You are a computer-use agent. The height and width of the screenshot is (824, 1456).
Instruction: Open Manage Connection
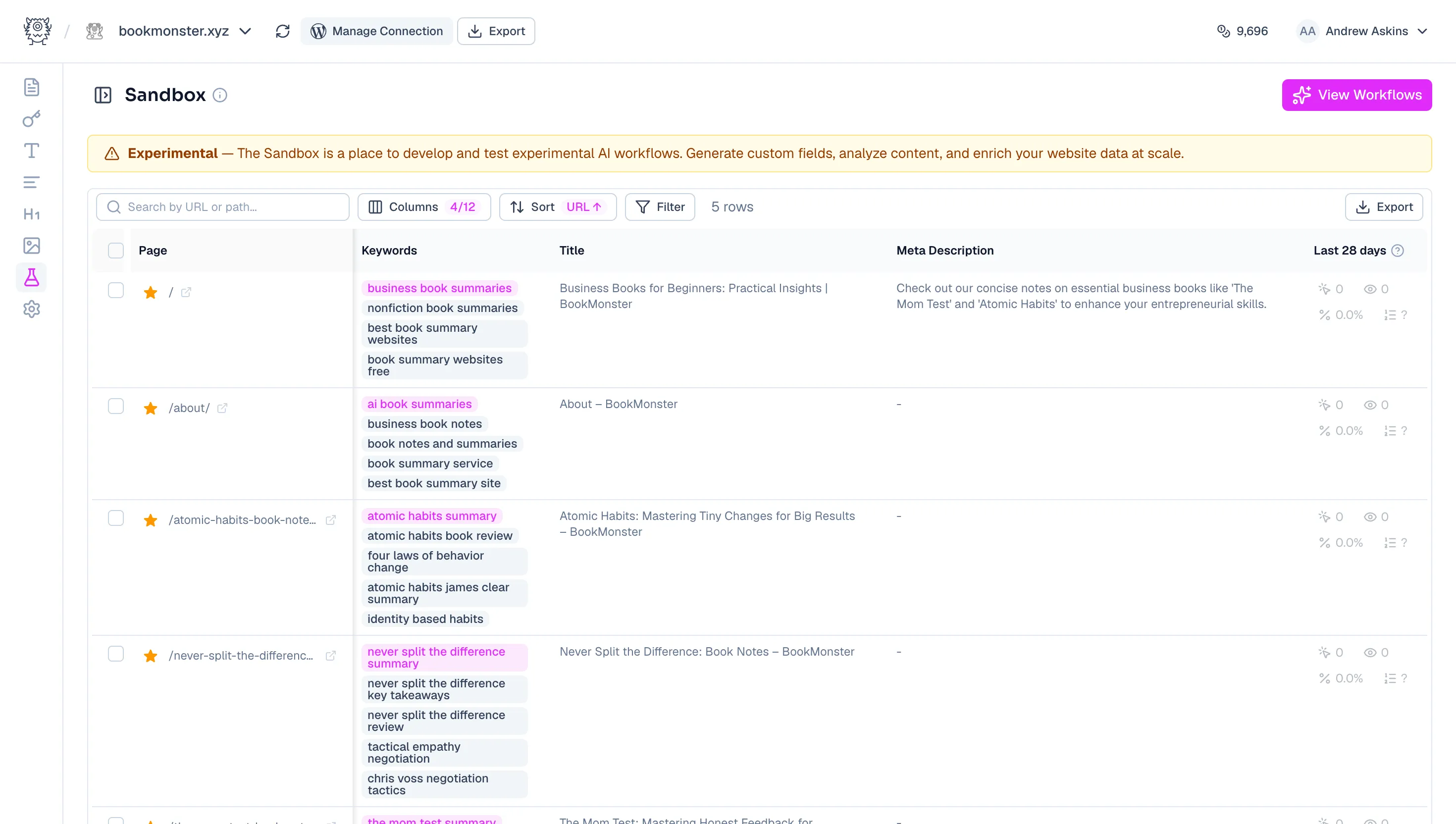(x=376, y=31)
